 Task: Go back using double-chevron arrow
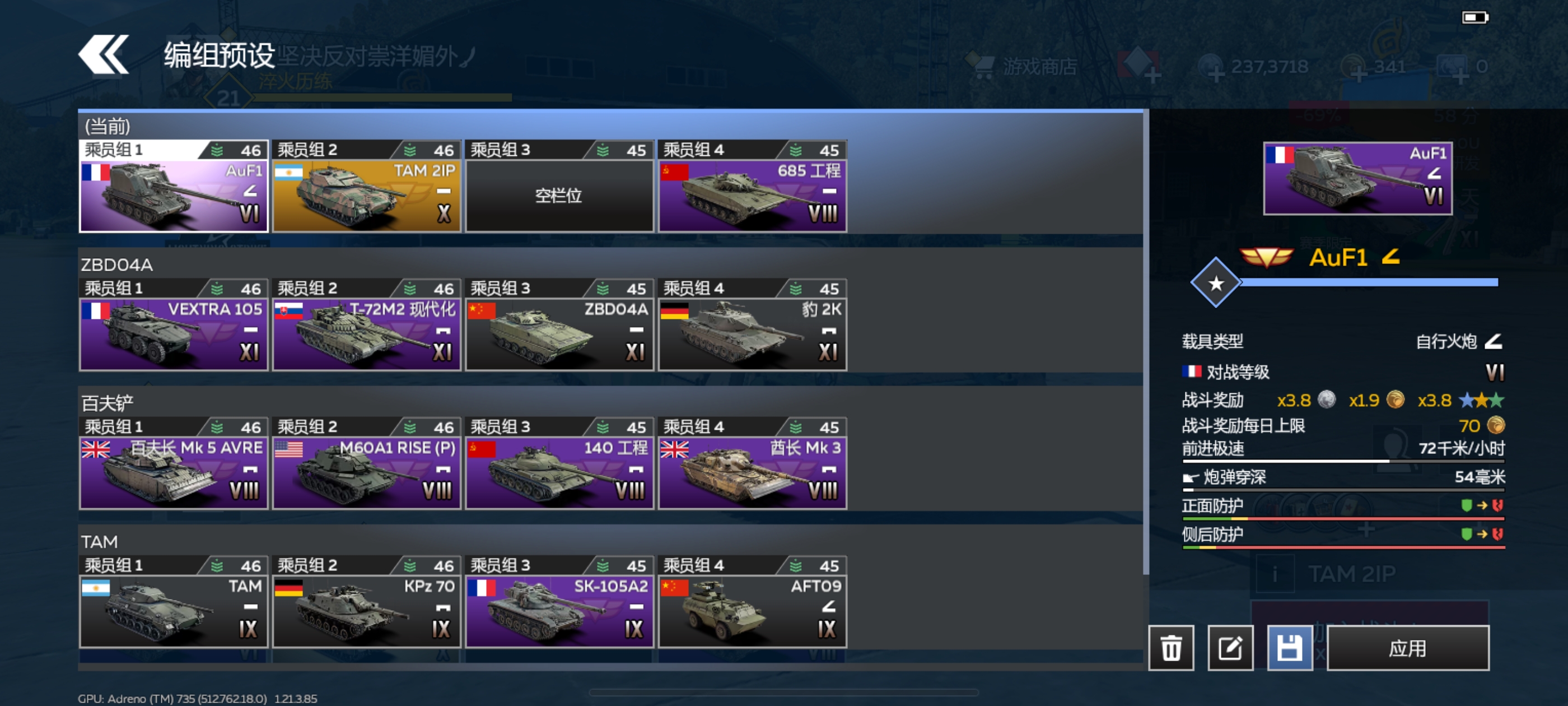pos(104,54)
